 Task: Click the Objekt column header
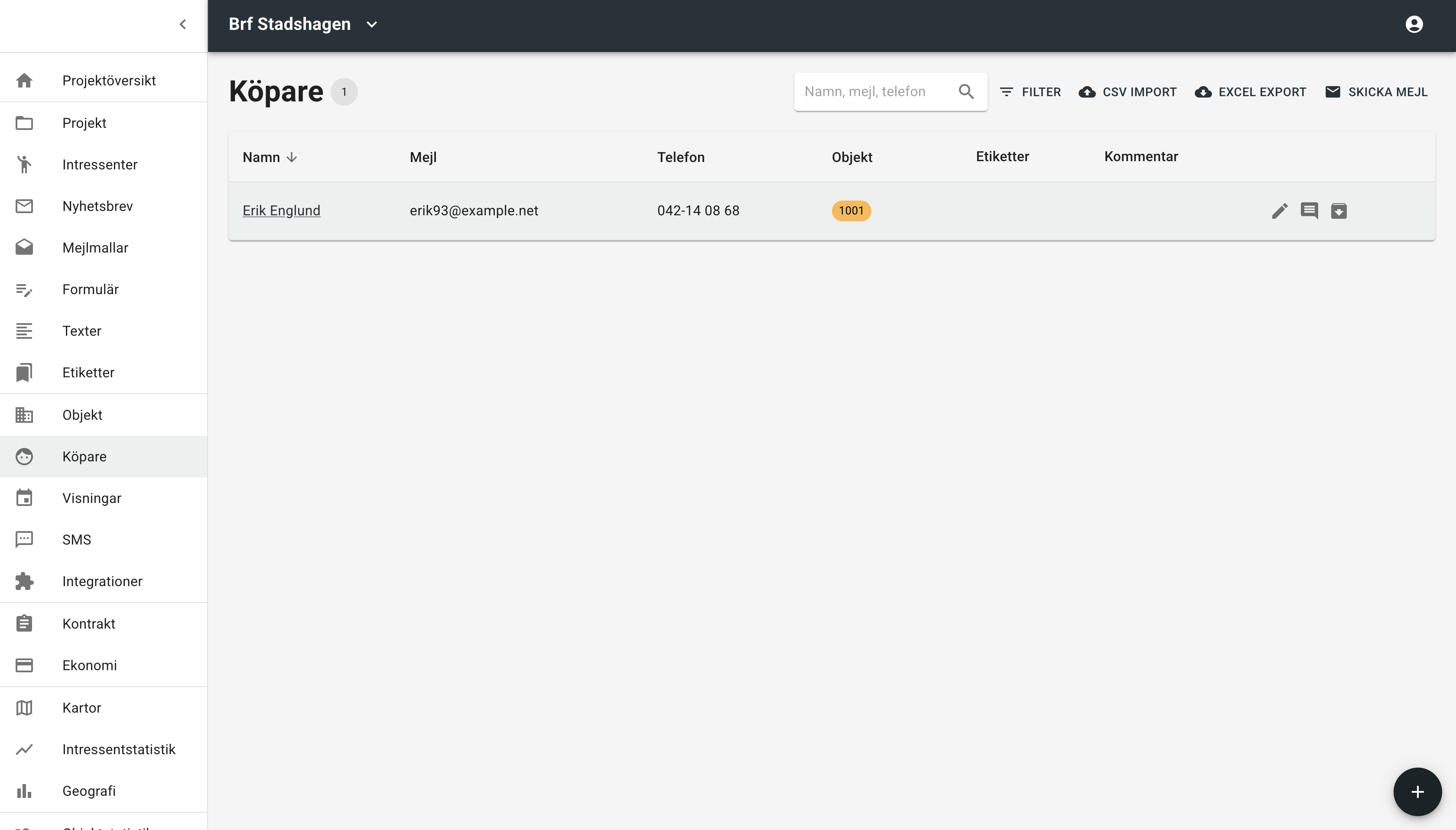coord(851,157)
